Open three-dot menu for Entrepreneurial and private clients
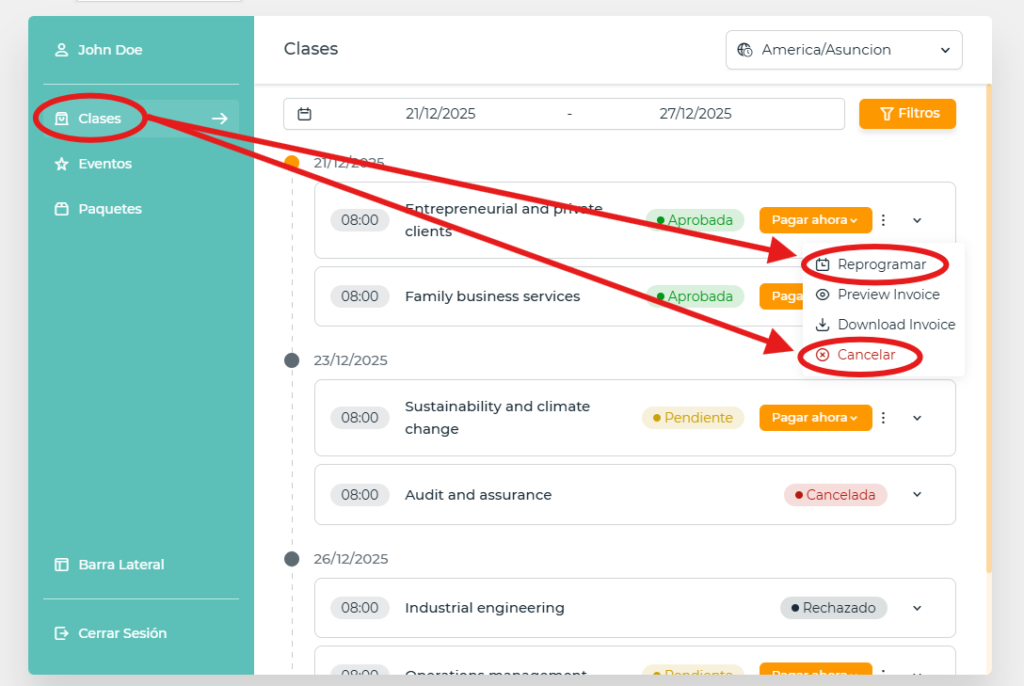The width and height of the screenshot is (1024, 686). click(884, 220)
